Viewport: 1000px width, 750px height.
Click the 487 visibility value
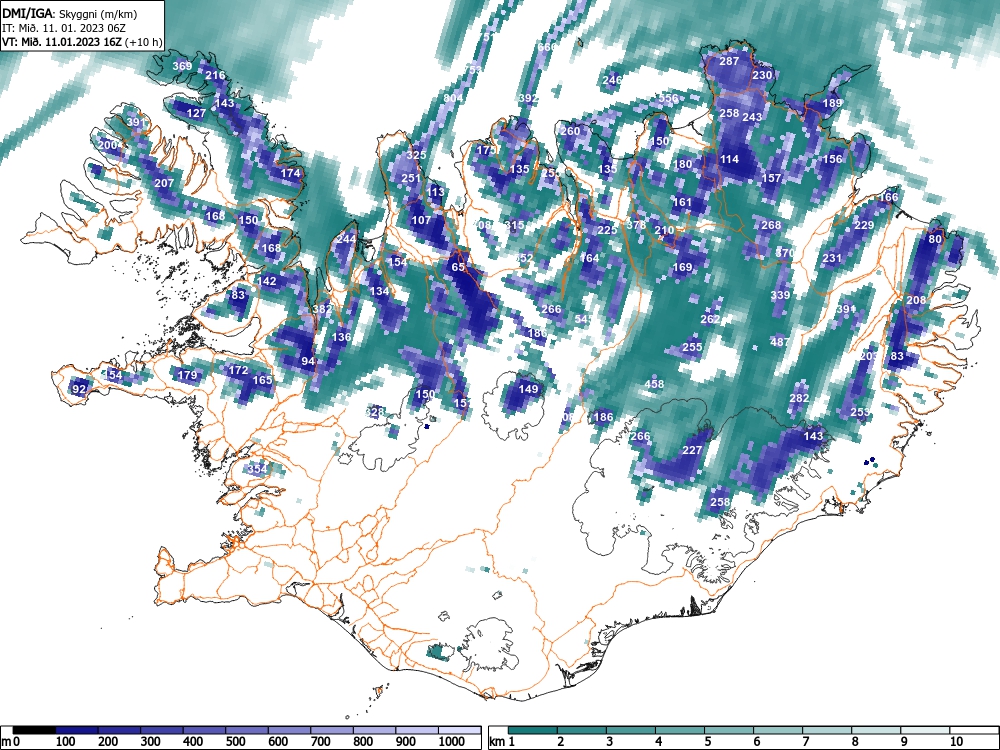pyautogui.click(x=779, y=342)
